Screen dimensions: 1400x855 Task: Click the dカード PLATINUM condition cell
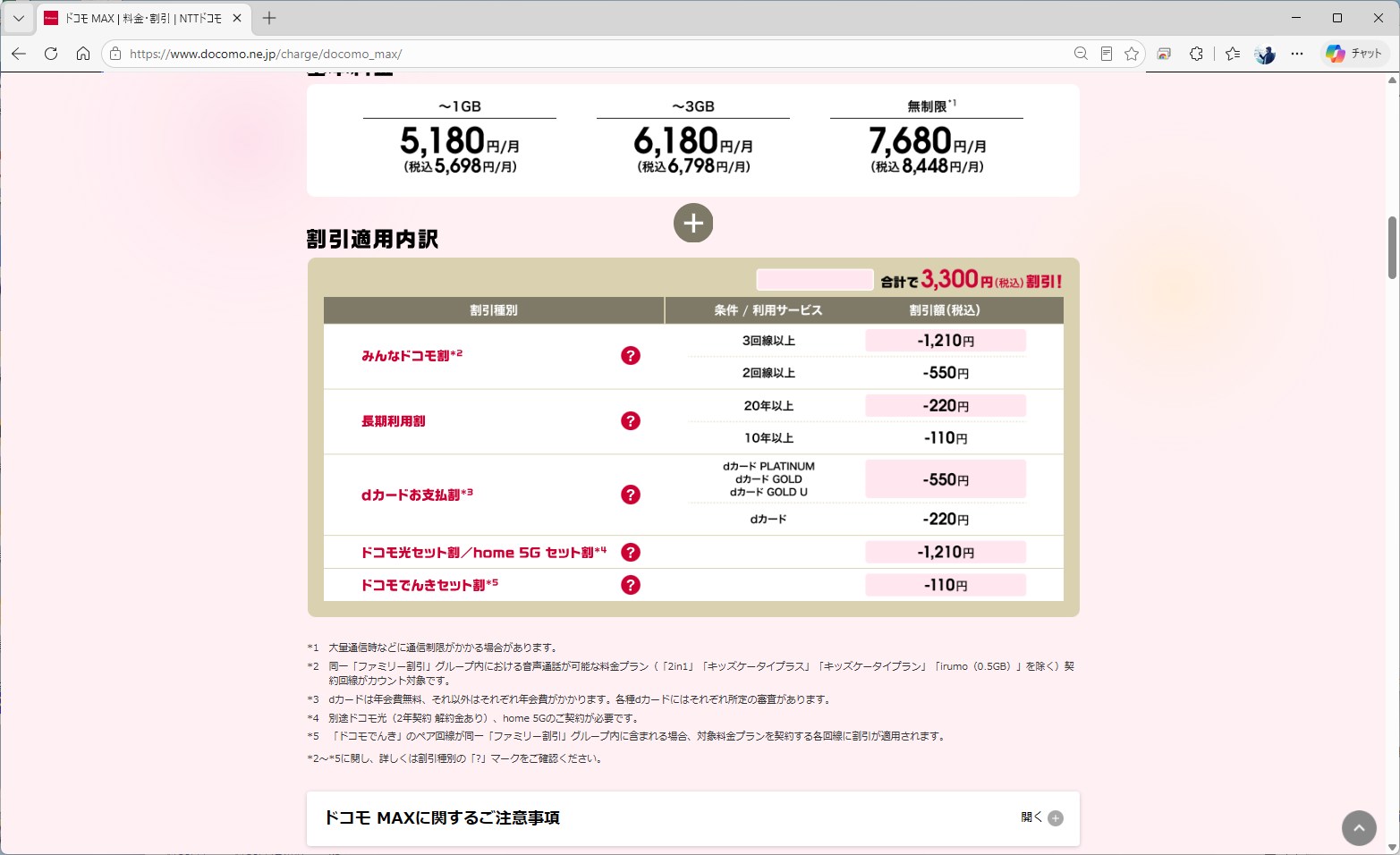coord(768,479)
